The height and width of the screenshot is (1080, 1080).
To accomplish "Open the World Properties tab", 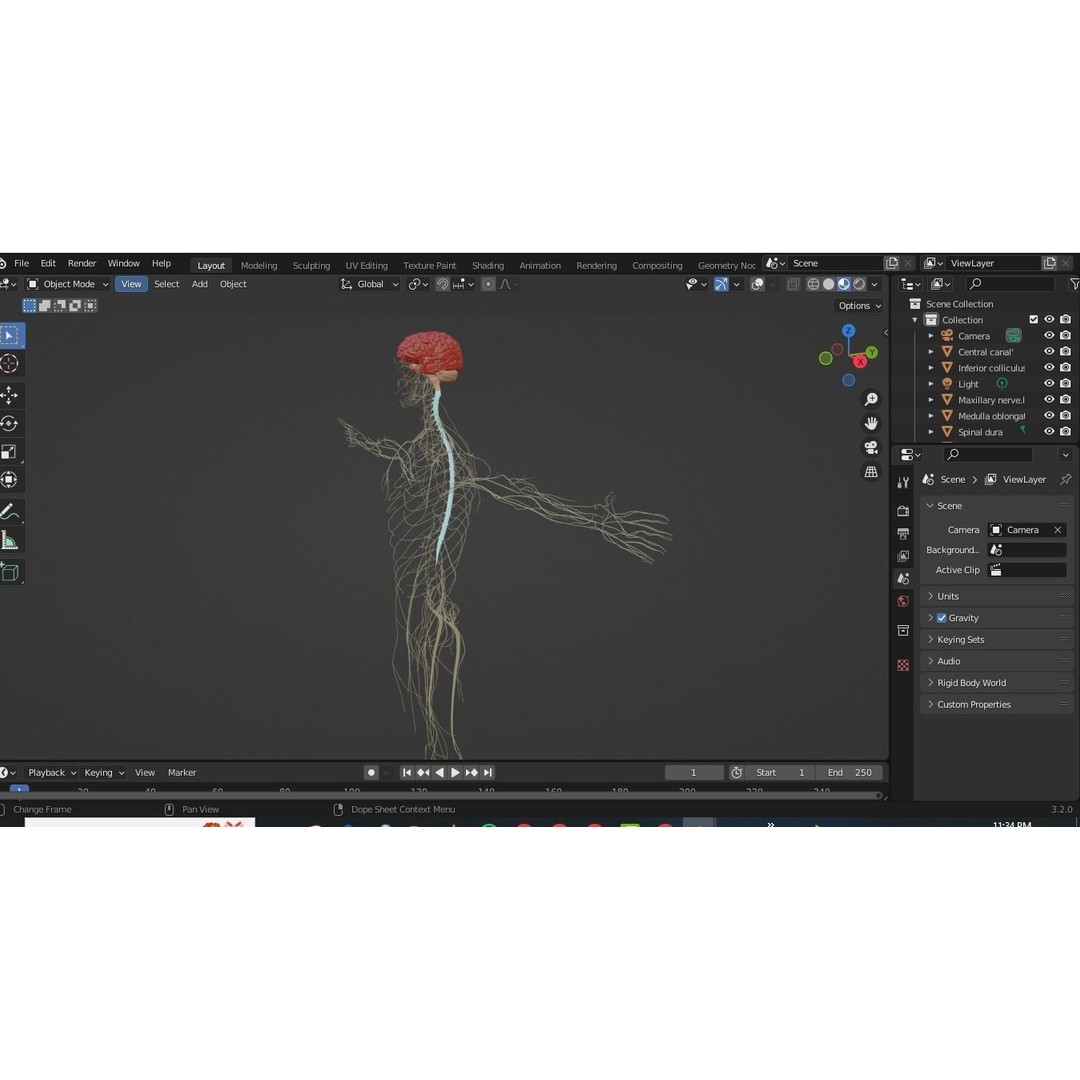I will [903, 600].
